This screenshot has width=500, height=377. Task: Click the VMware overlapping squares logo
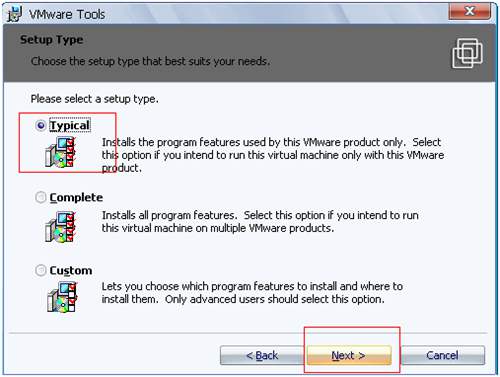pos(467,53)
